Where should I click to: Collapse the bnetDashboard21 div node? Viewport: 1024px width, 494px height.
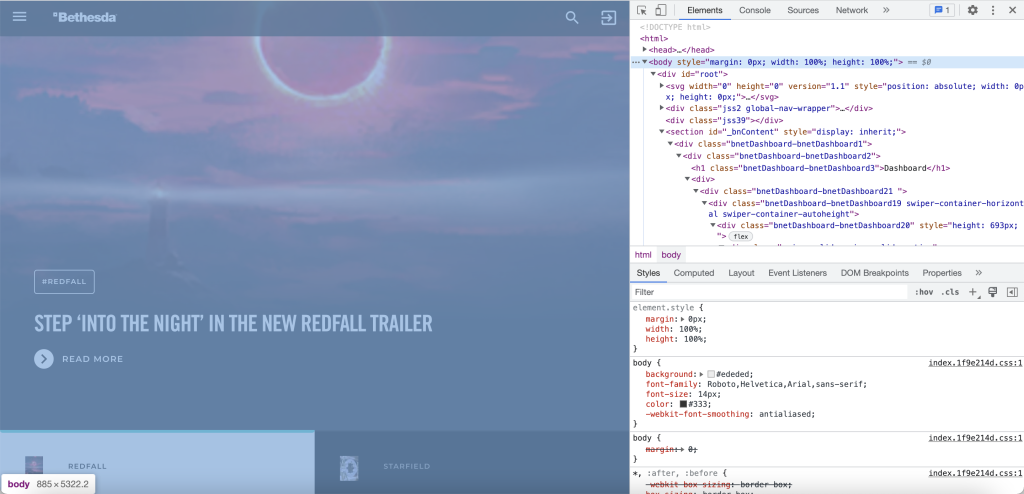(x=696, y=191)
